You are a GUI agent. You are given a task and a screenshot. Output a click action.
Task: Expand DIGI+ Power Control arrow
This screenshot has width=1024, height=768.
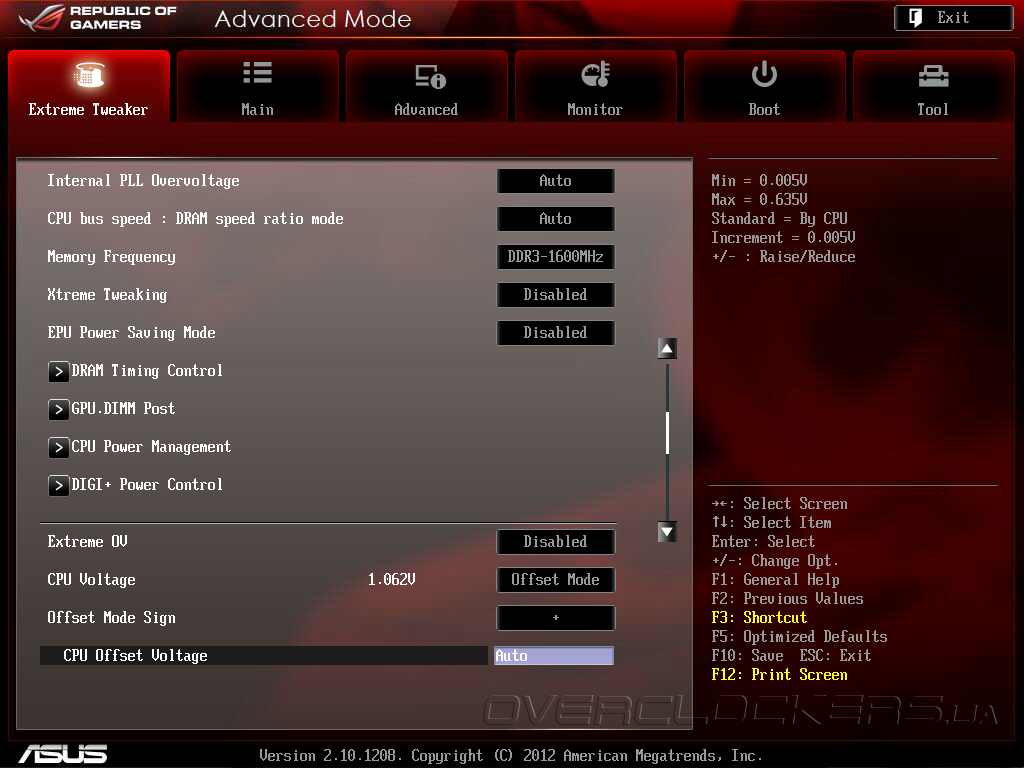point(59,485)
